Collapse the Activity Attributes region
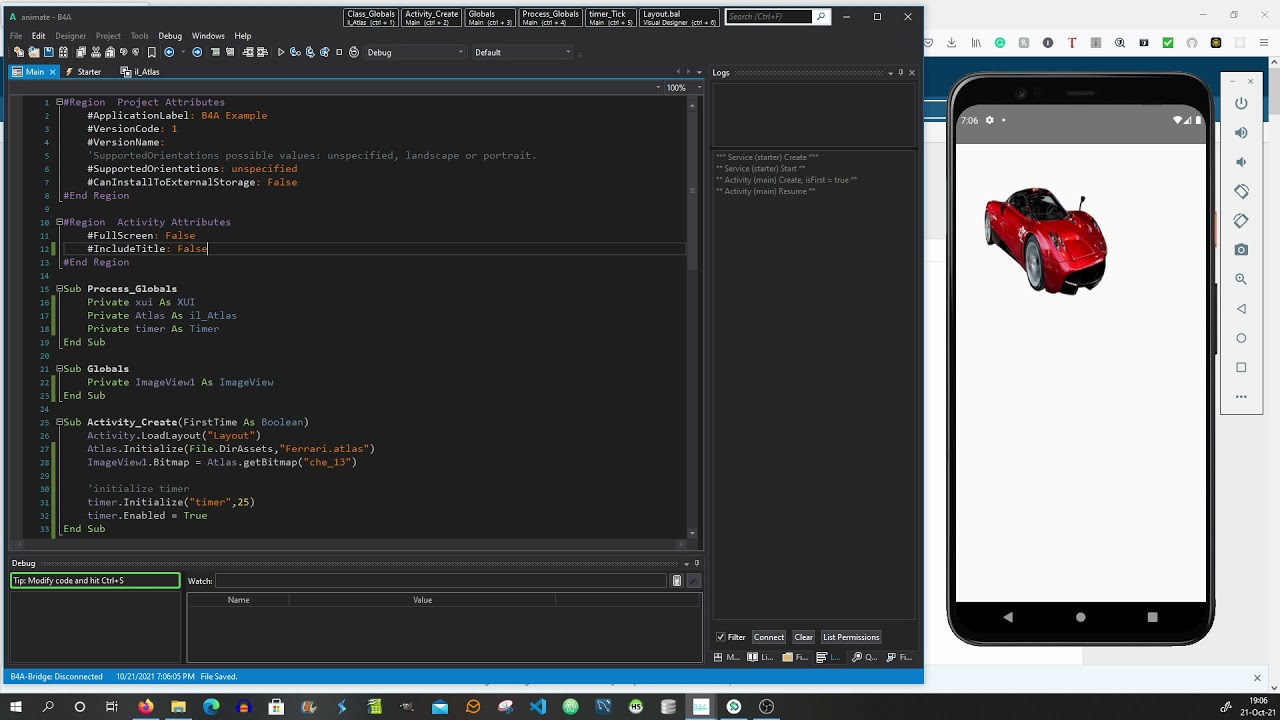The width and height of the screenshot is (1280, 720). pos(60,222)
